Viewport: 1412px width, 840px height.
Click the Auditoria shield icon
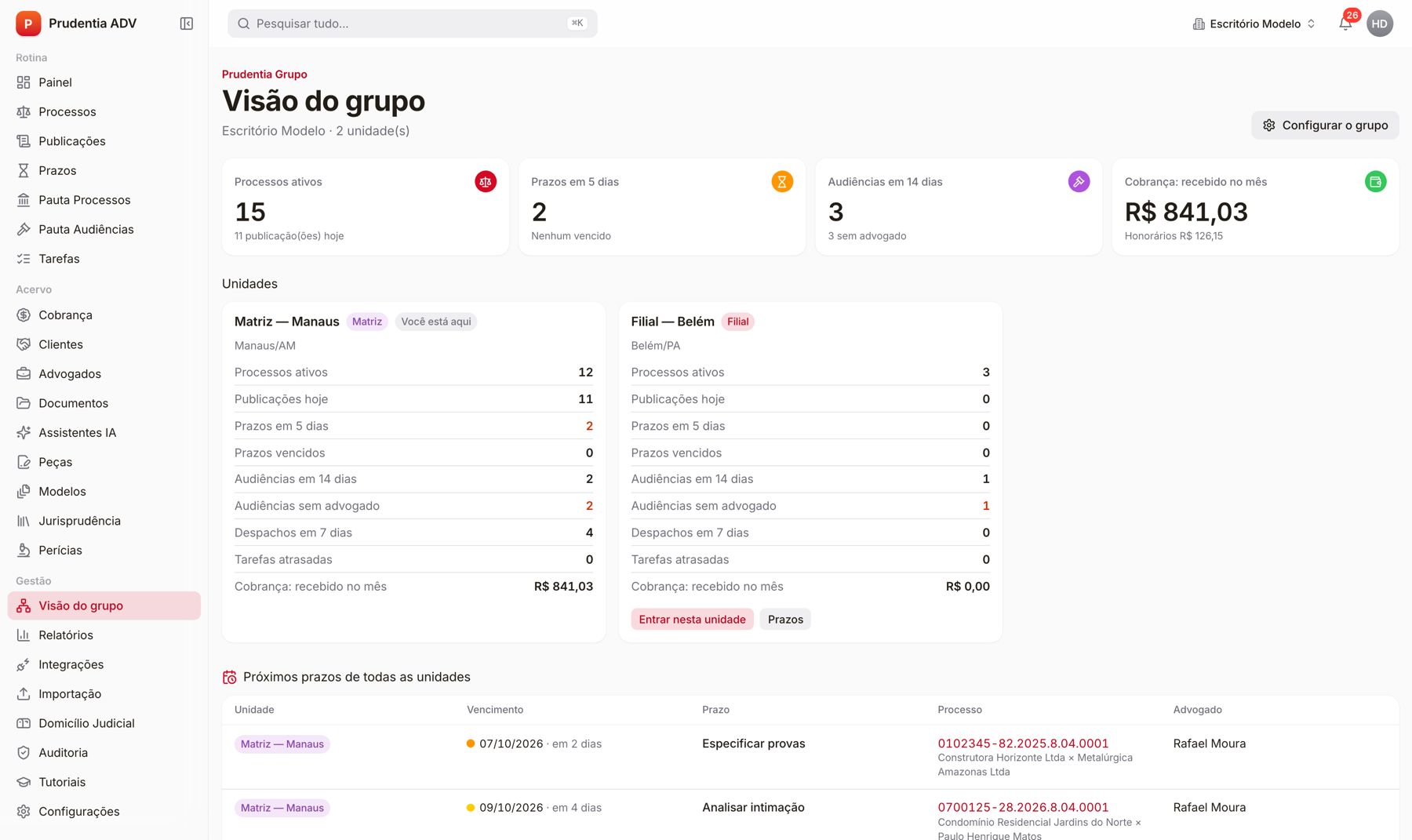tap(24, 753)
